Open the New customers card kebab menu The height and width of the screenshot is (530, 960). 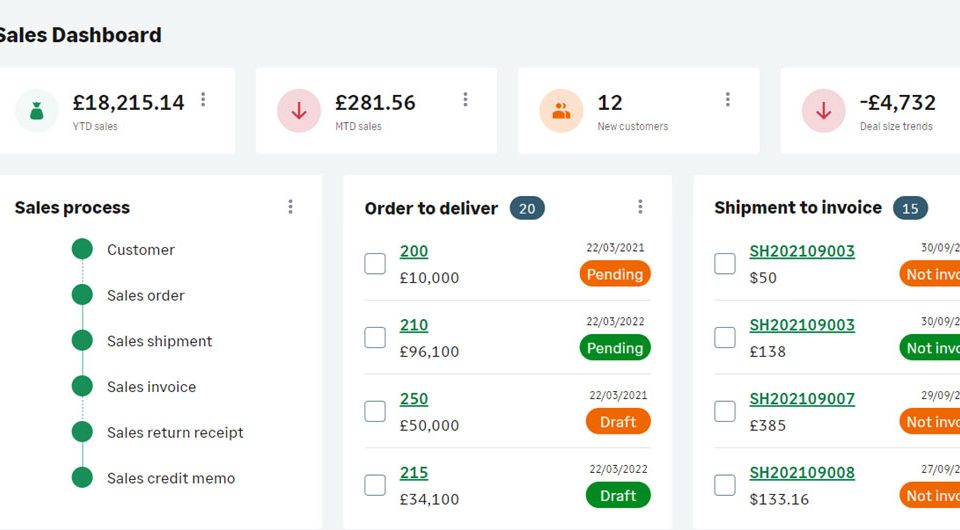727,100
